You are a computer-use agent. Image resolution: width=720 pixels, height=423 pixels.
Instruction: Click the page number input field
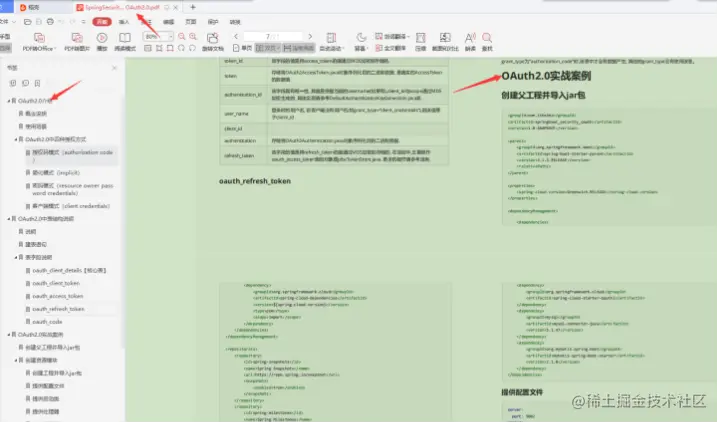coord(273,36)
